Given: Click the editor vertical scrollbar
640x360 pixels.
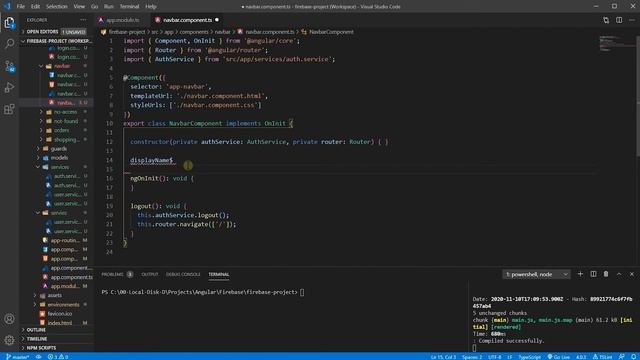Looking at the screenshot, I should (x=638, y=96).
